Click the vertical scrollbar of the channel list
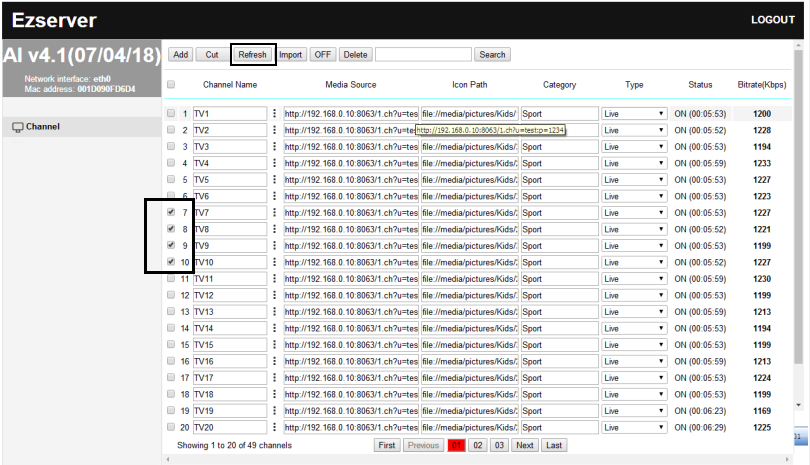 [x=798, y=250]
